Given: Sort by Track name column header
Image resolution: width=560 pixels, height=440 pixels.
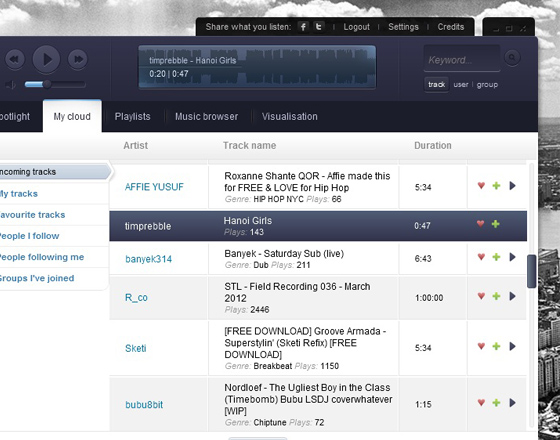Looking at the screenshot, I should [249, 145].
